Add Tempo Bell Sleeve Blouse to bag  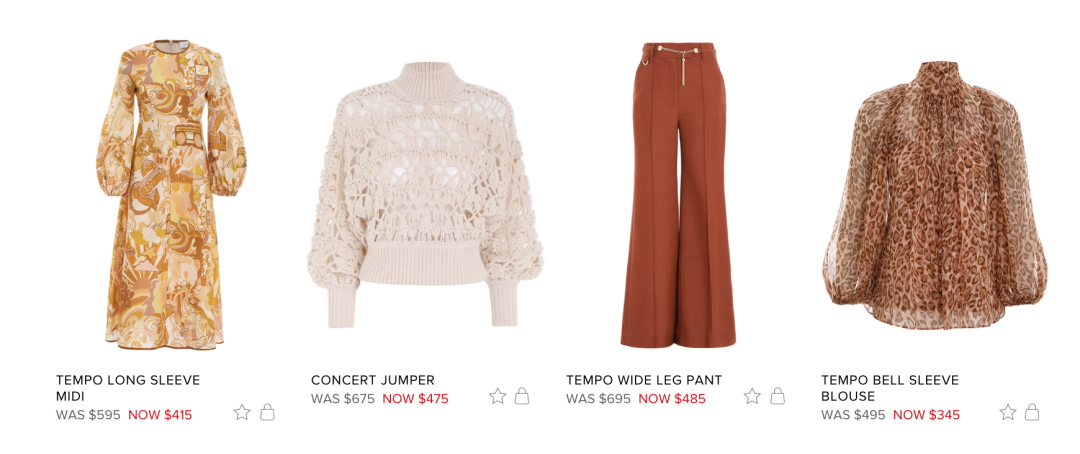(x=1032, y=412)
